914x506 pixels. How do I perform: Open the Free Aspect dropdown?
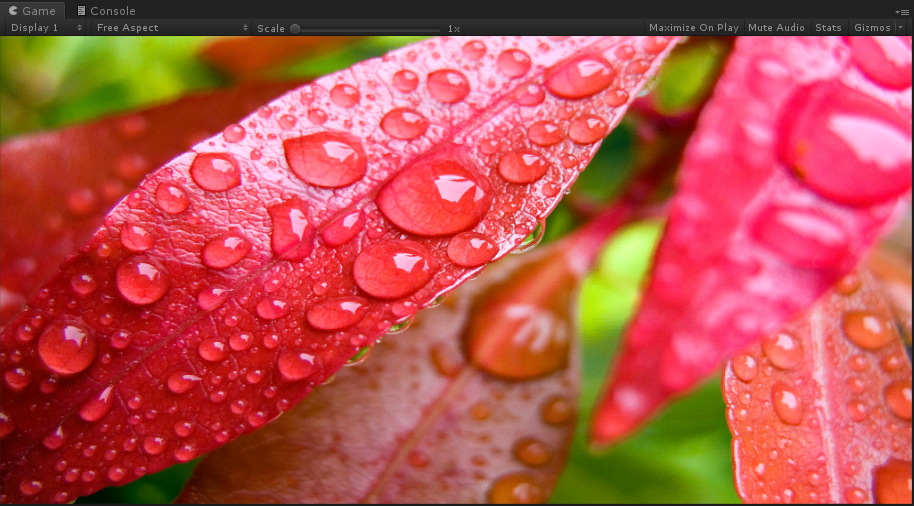pyautogui.click(x=171, y=27)
